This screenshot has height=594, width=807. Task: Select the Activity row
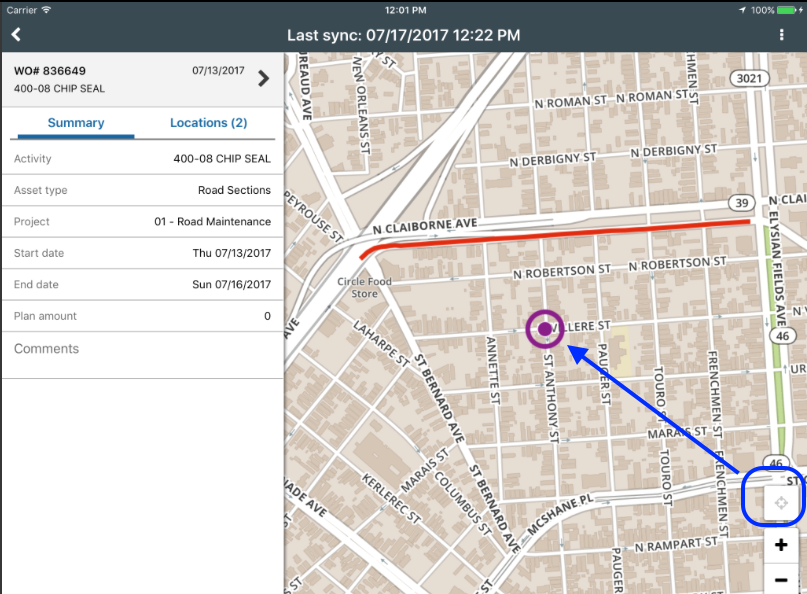click(x=142, y=159)
